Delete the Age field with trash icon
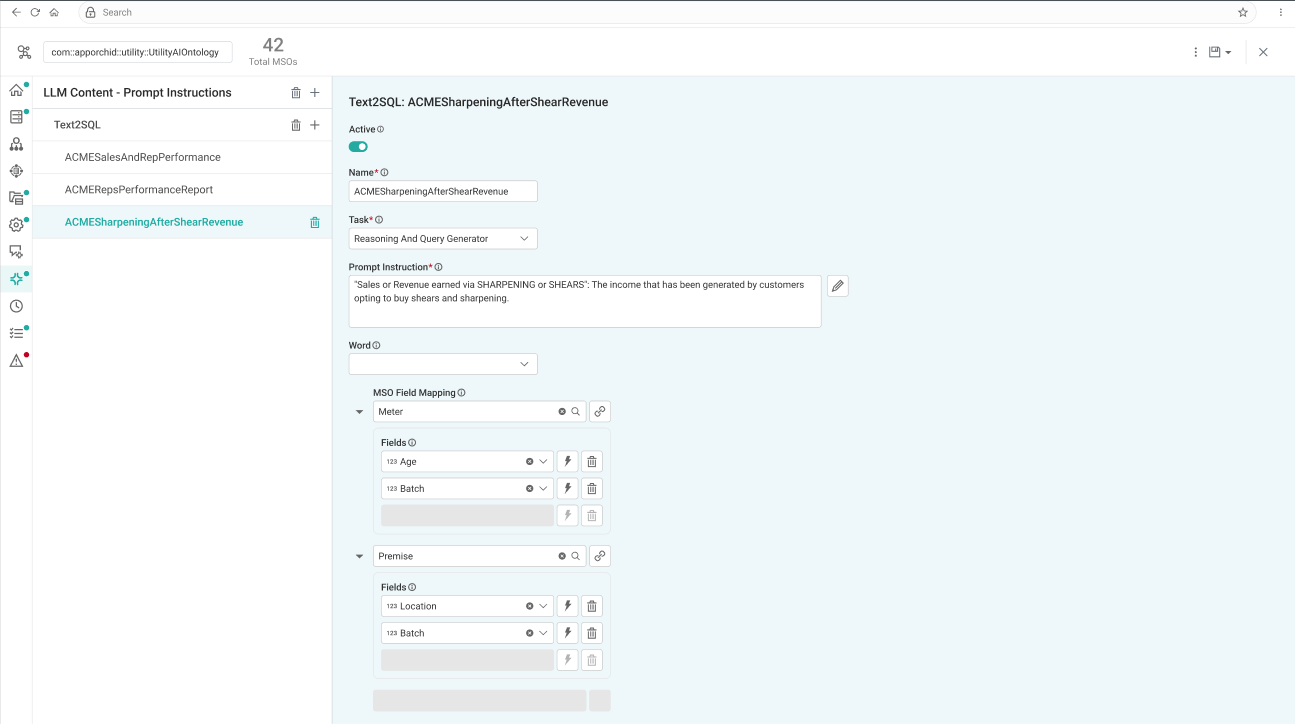 point(592,462)
